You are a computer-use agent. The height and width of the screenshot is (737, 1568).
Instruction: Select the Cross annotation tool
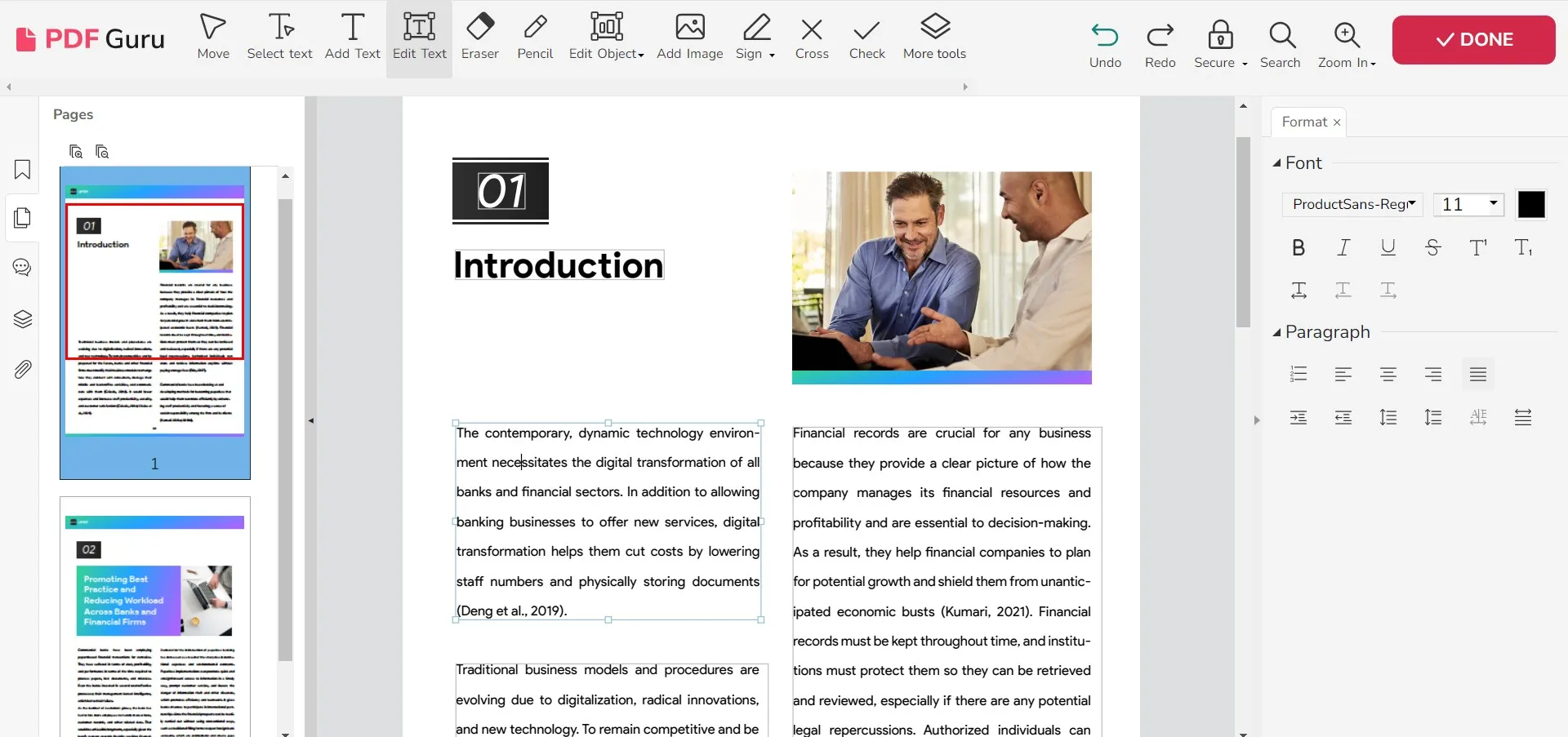(811, 37)
